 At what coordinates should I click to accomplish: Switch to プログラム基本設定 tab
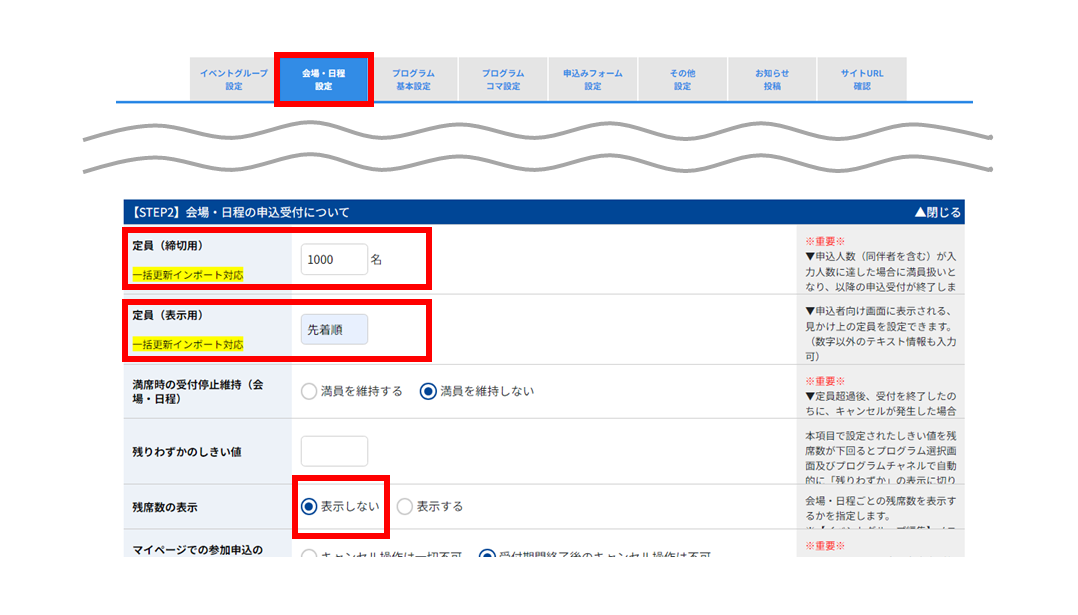[x=413, y=79]
